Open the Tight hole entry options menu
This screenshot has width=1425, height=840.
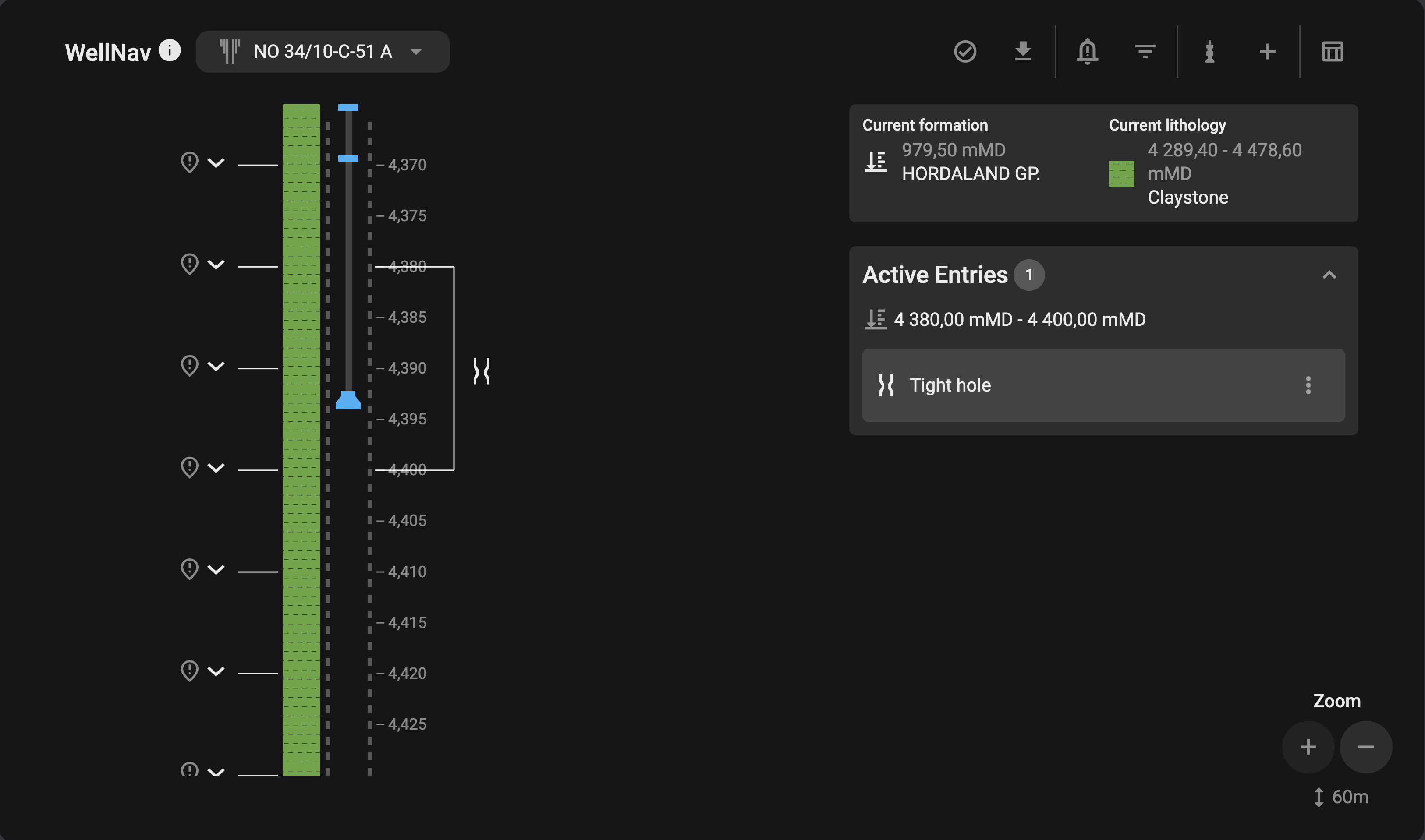point(1308,385)
